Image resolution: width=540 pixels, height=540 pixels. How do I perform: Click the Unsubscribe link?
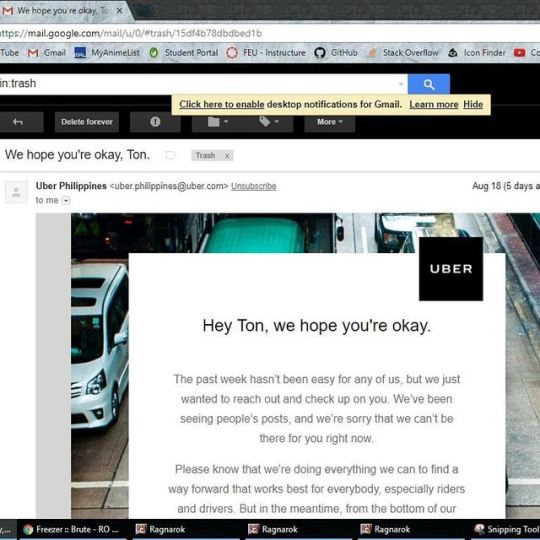(253, 186)
